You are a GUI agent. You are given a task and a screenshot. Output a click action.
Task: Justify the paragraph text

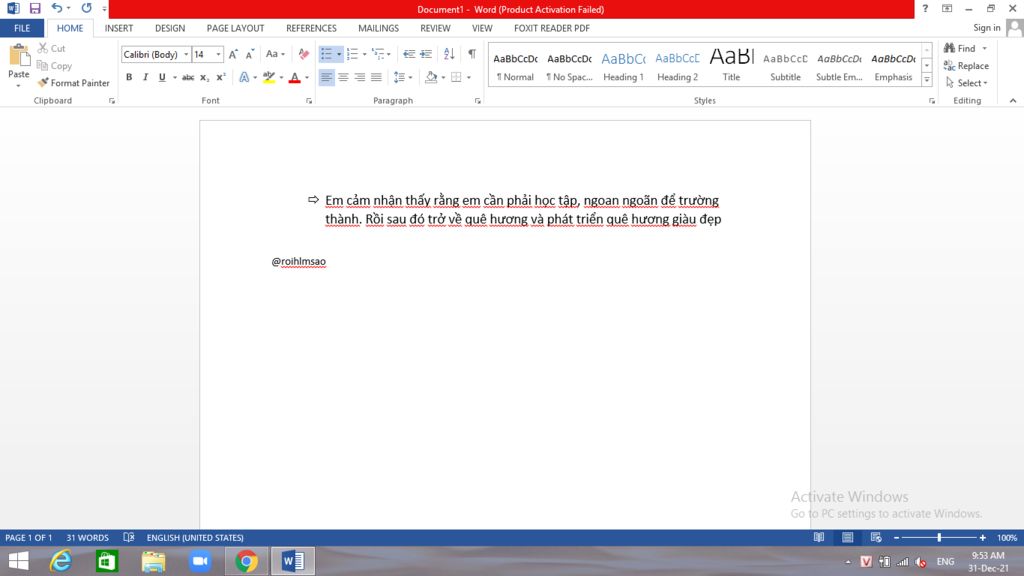tap(376, 77)
